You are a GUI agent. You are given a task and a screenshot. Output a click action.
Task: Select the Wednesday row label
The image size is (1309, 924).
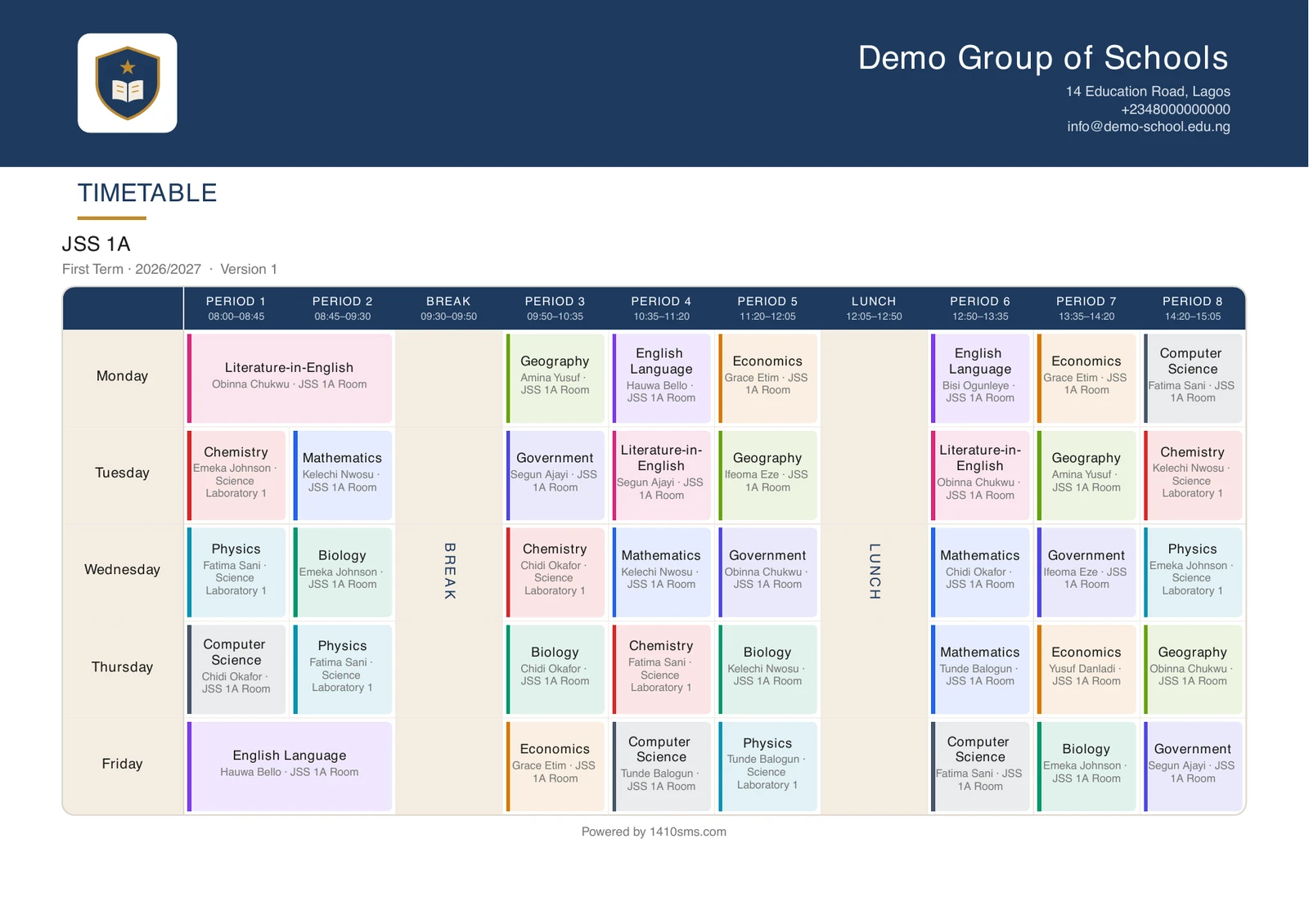123,570
